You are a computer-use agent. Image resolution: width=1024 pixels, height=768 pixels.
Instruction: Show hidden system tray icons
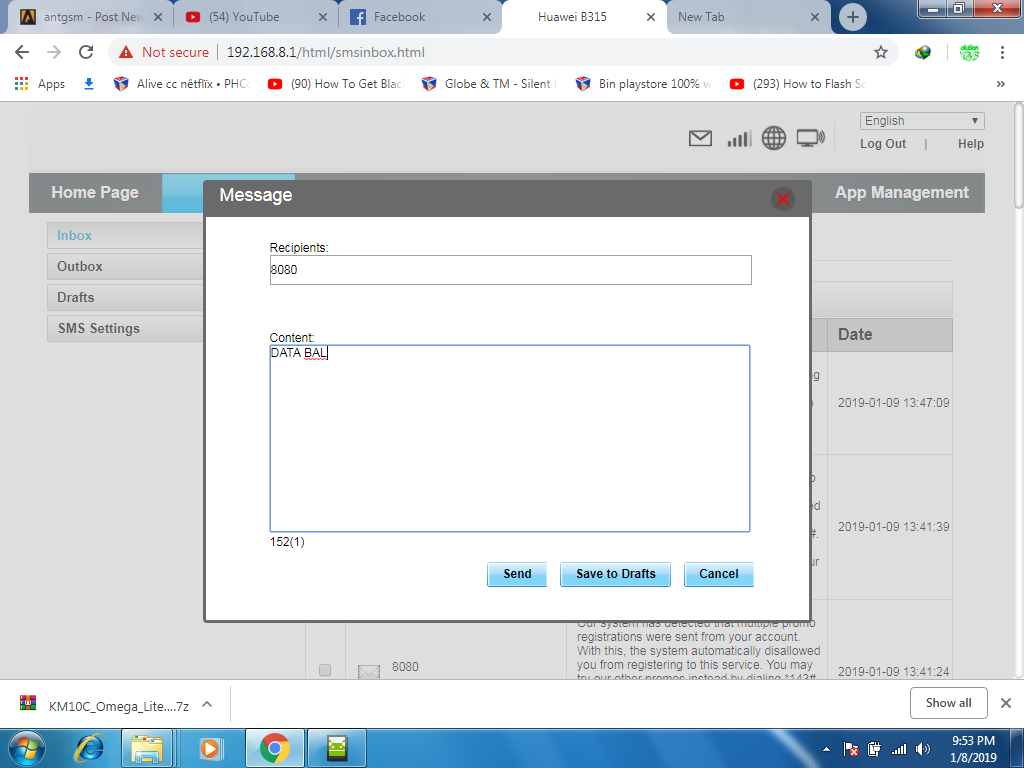[x=826, y=749]
